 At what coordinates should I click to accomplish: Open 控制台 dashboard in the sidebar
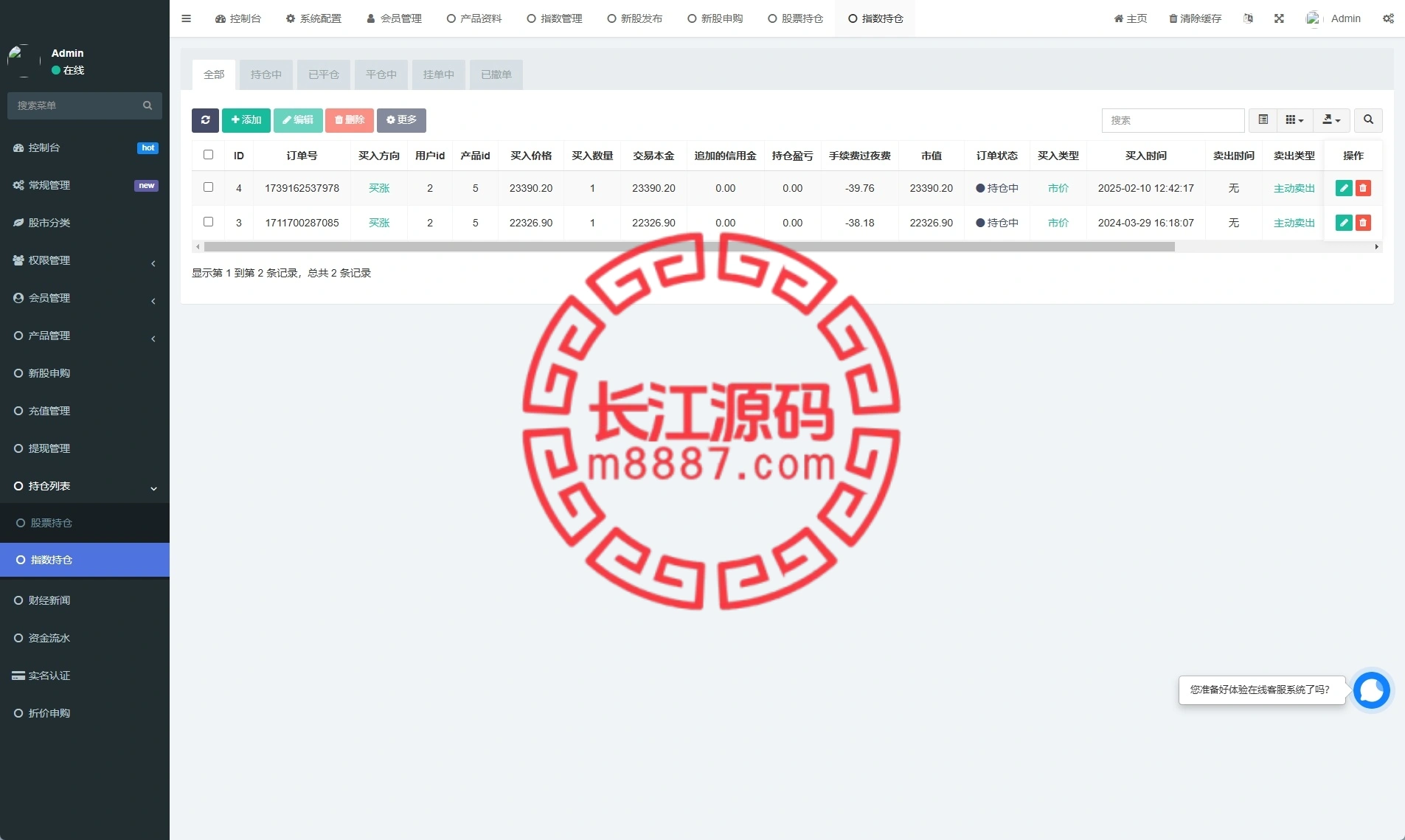pyautogui.click(x=85, y=147)
